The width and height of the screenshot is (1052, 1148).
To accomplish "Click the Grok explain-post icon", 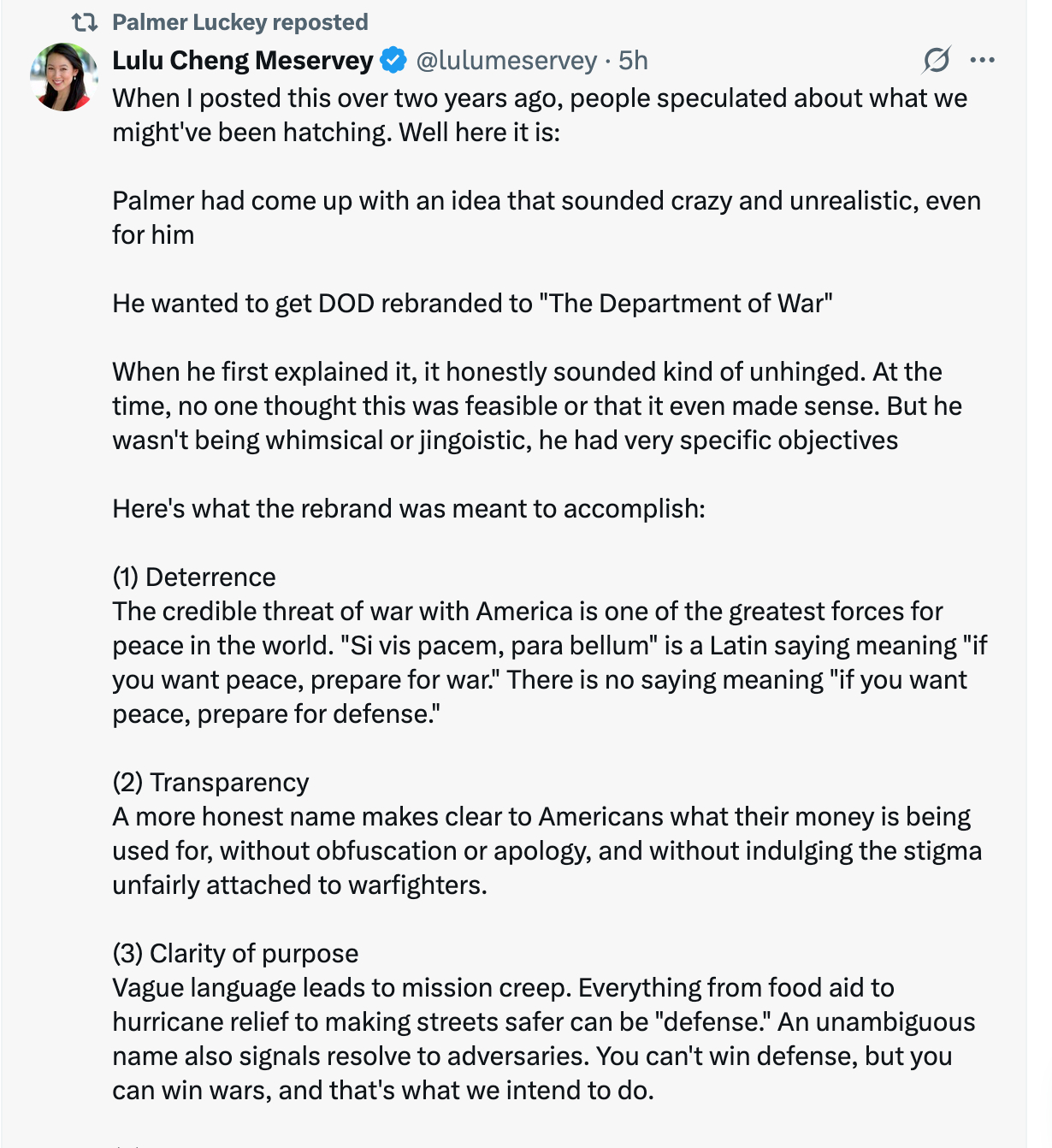I will tap(937, 60).
